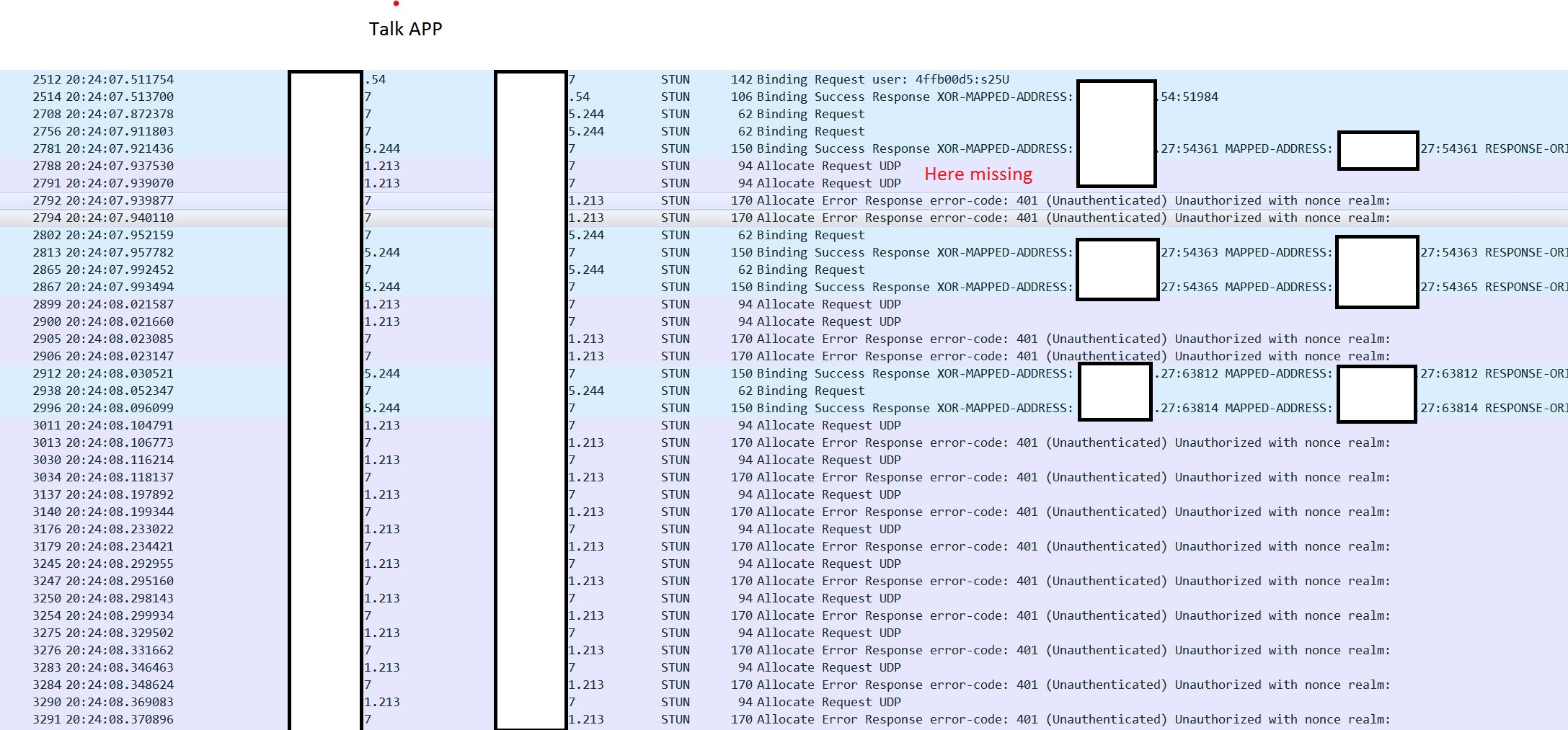Select the last packet row 3291
The image size is (1568, 730).
point(784,719)
